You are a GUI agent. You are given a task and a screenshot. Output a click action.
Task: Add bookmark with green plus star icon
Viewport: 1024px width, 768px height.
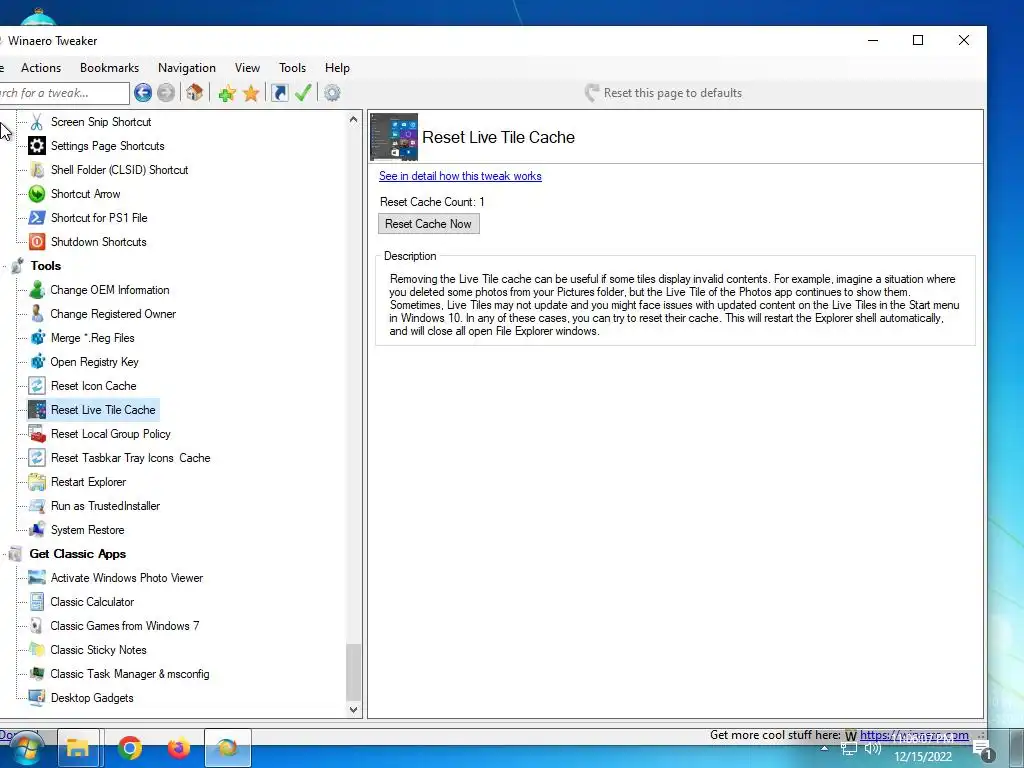[227, 93]
